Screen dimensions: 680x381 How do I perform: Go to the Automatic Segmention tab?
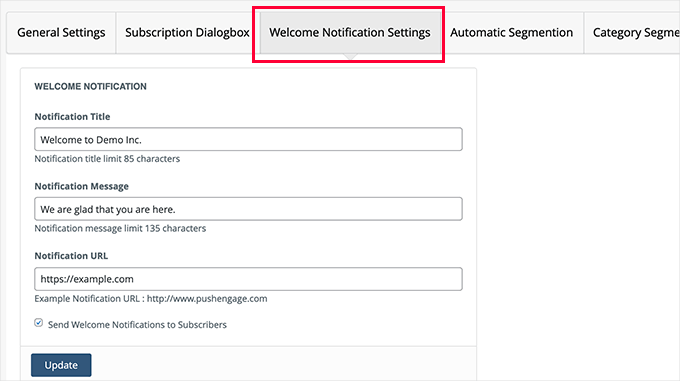click(511, 33)
